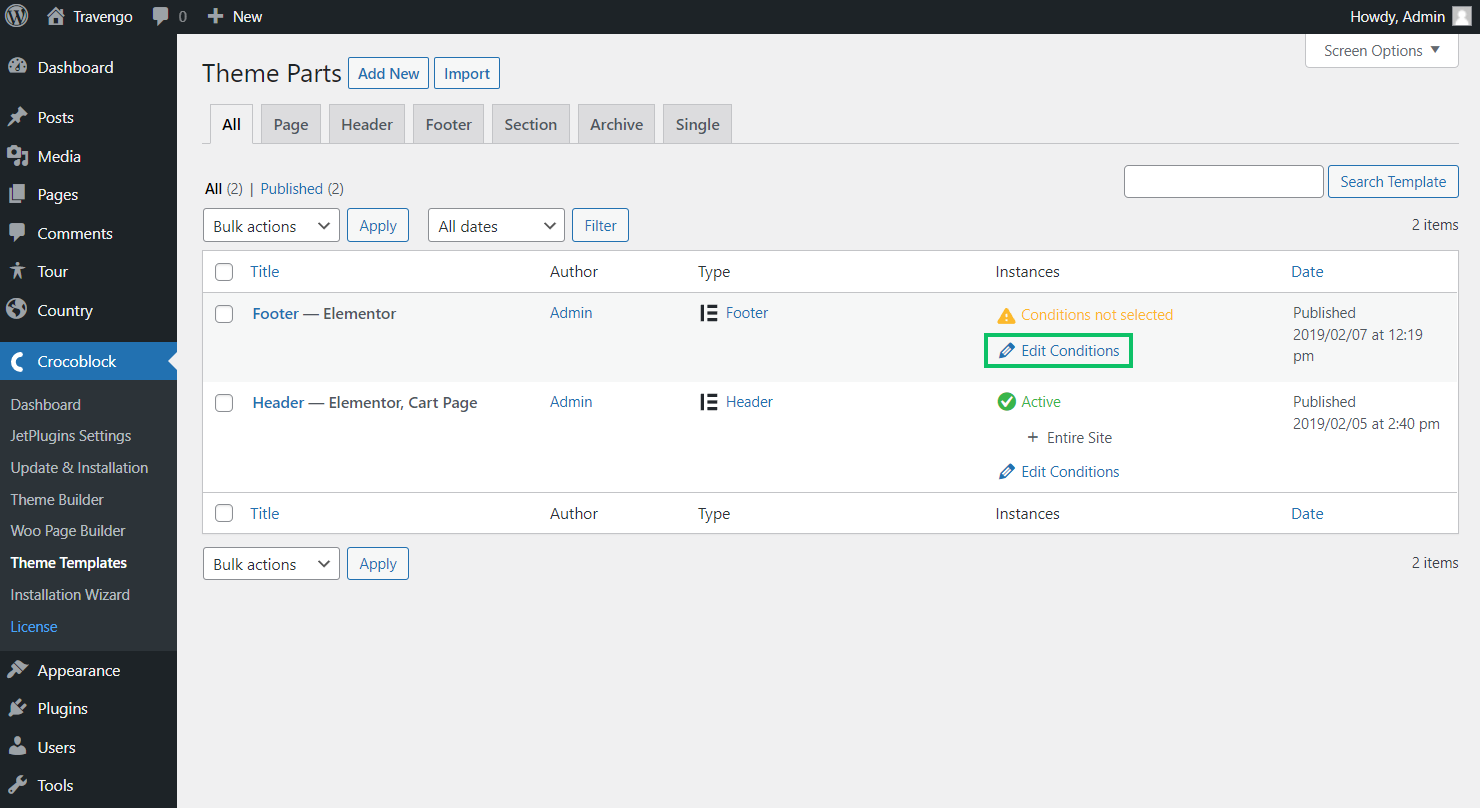Image resolution: width=1480 pixels, height=808 pixels.
Task: Click Edit Conditions in the Footer row
Action: (1070, 351)
